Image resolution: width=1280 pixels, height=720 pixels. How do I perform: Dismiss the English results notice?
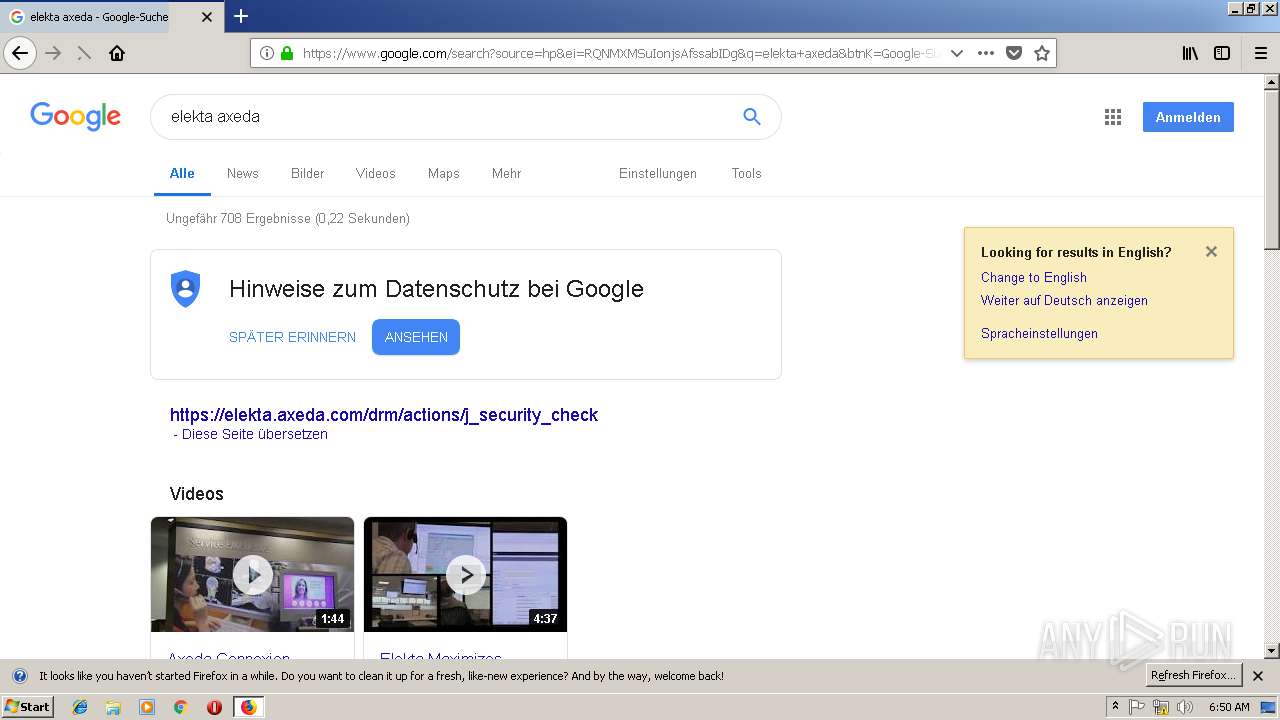pos(1211,252)
